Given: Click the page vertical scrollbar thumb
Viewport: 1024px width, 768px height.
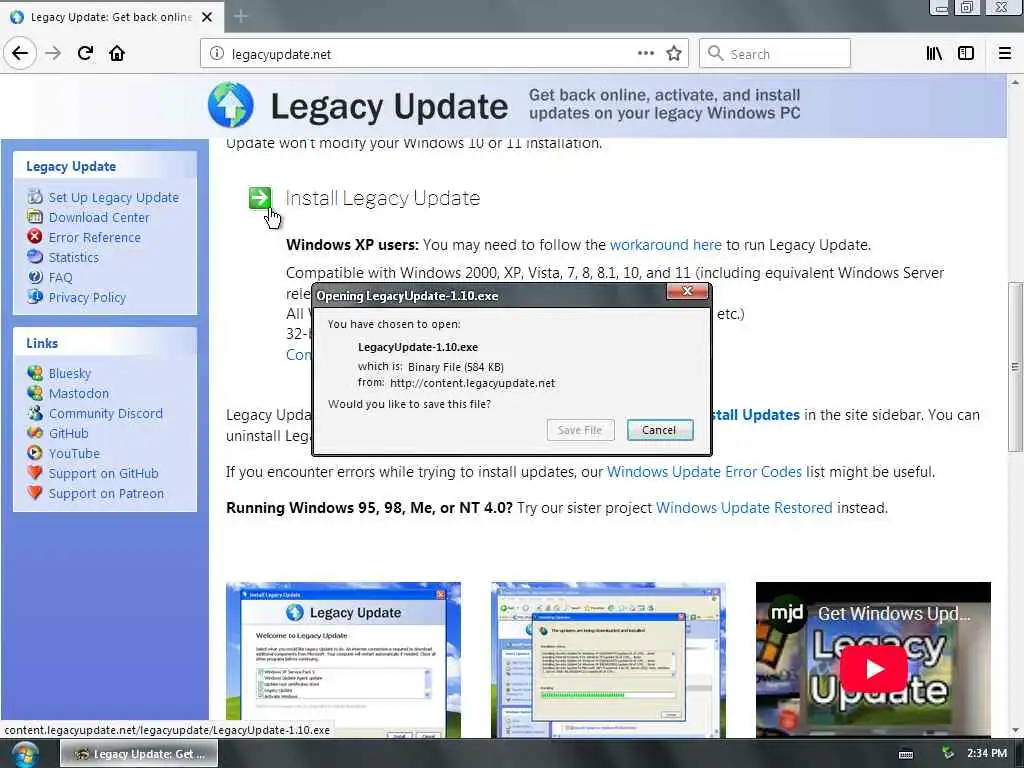Looking at the screenshot, I should point(1015,366).
